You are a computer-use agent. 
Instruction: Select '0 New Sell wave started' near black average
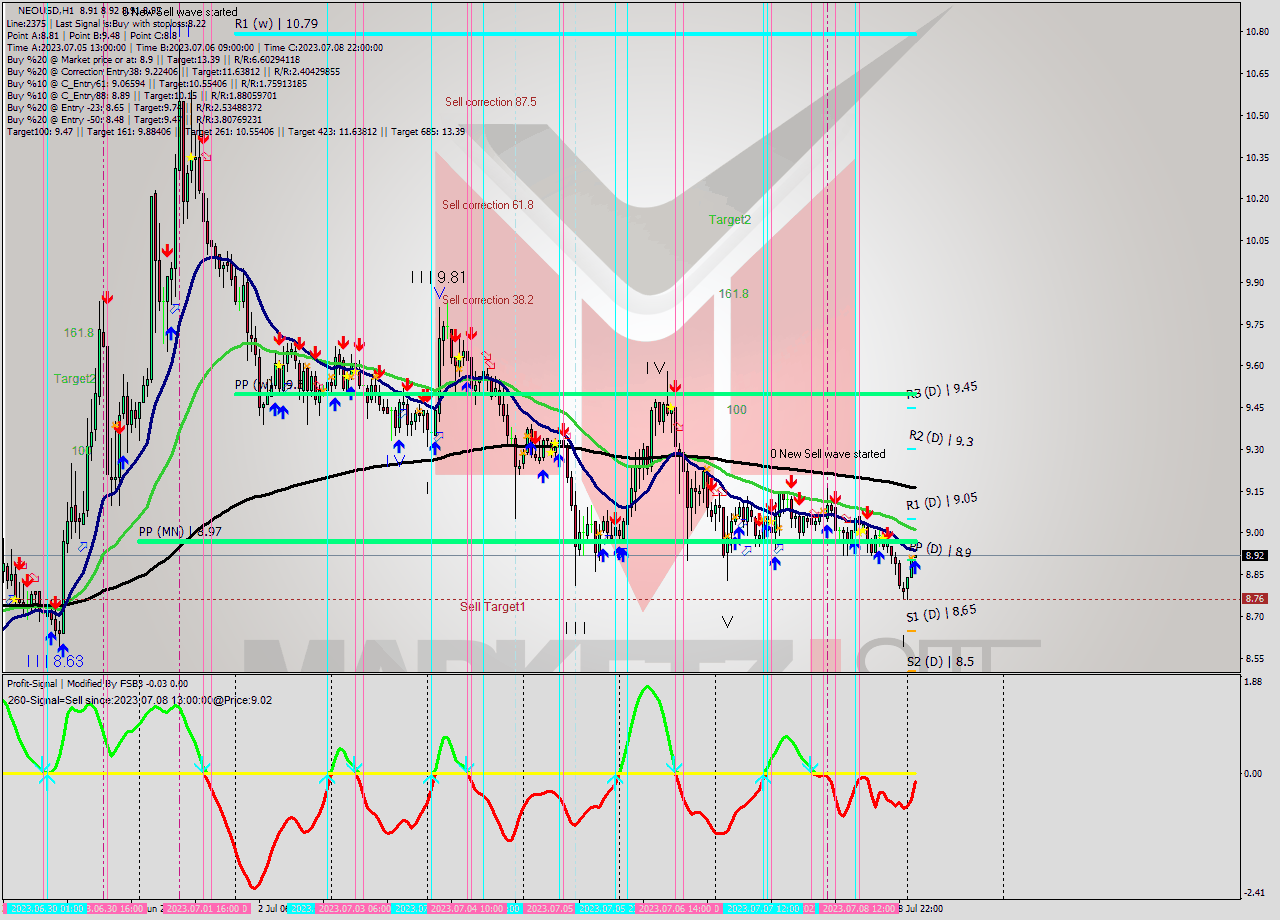click(827, 454)
